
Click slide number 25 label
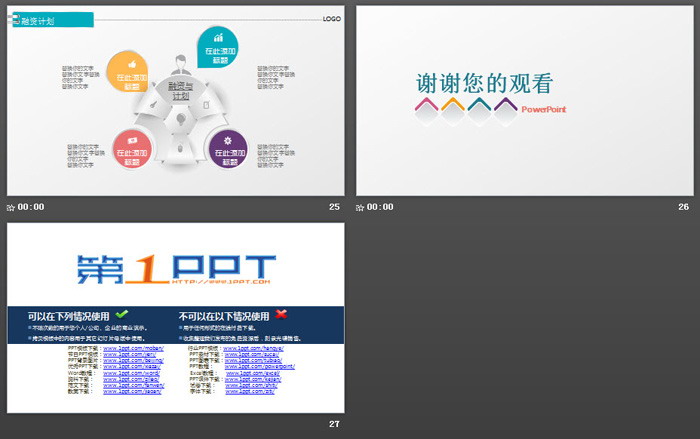[x=334, y=207]
